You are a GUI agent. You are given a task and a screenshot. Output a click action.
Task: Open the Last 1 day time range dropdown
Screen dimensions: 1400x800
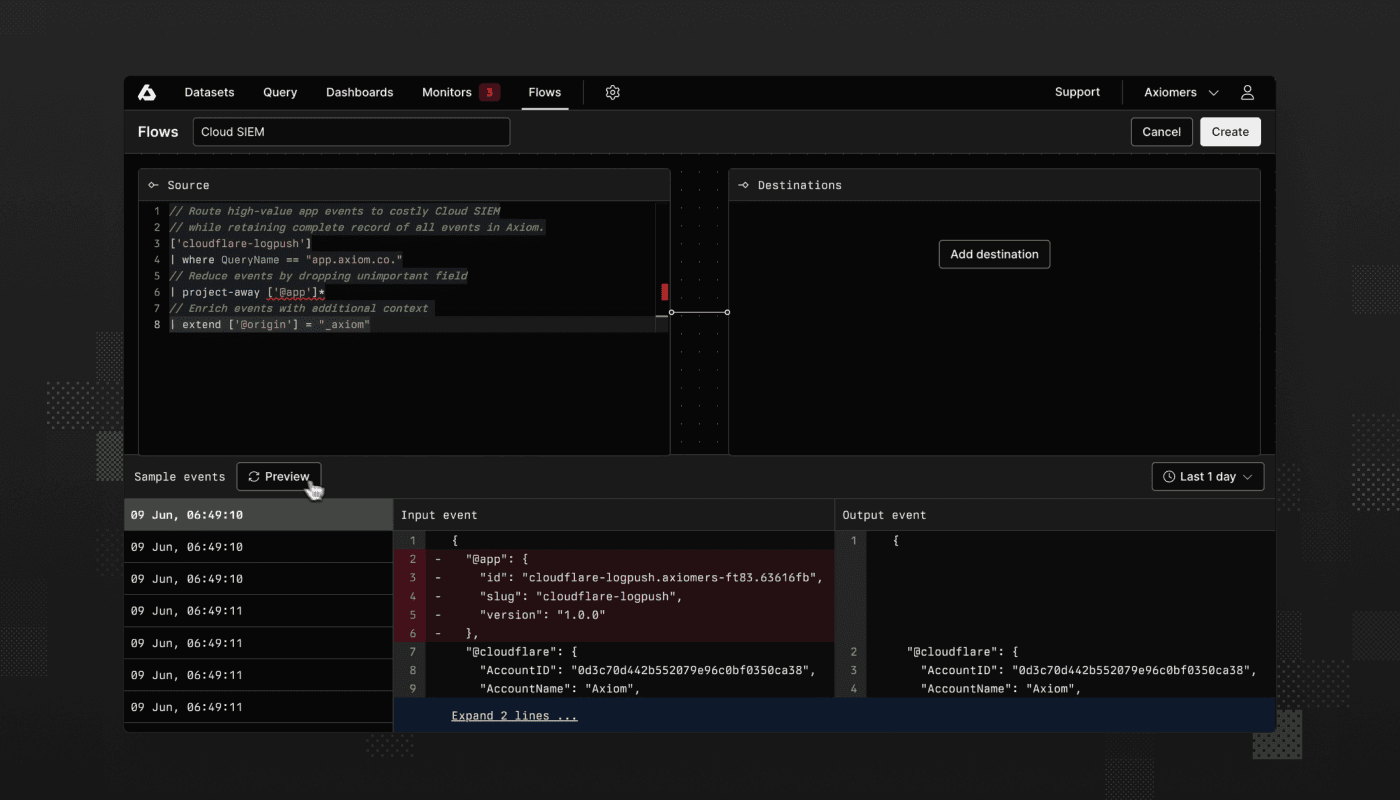coord(1208,477)
